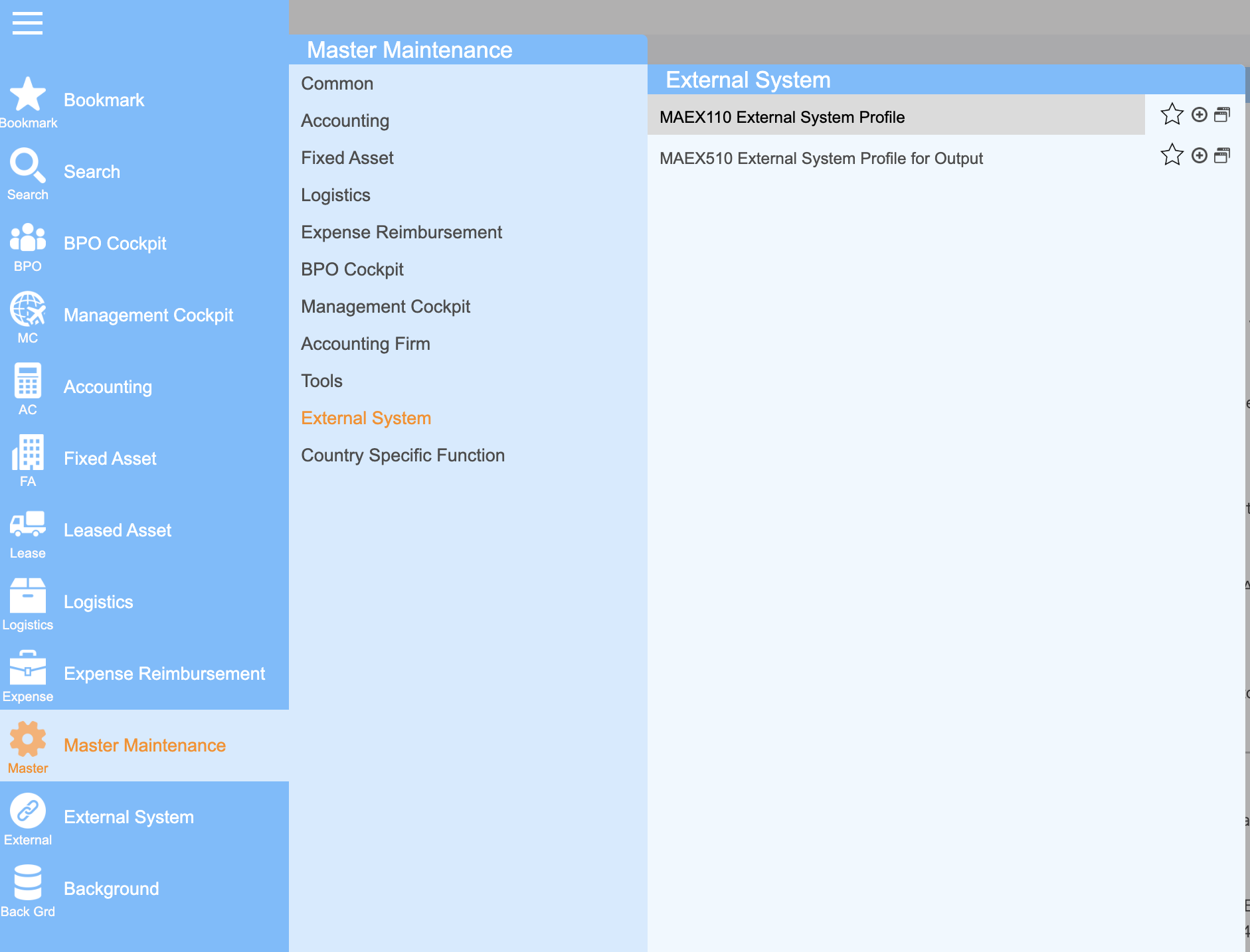Image resolution: width=1250 pixels, height=952 pixels.
Task: Click the Logistics box icon
Action: [x=28, y=595]
